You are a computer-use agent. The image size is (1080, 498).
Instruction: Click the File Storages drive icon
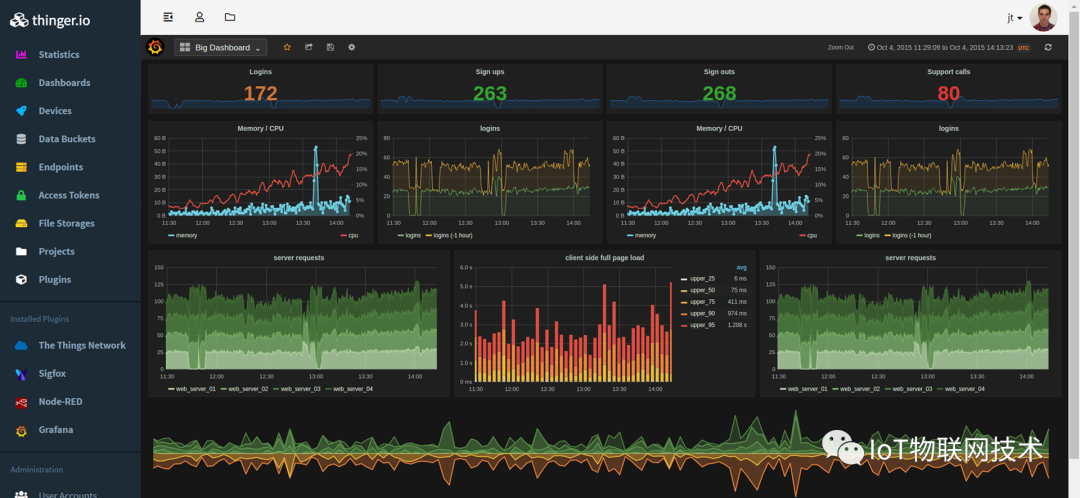[x=21, y=224]
